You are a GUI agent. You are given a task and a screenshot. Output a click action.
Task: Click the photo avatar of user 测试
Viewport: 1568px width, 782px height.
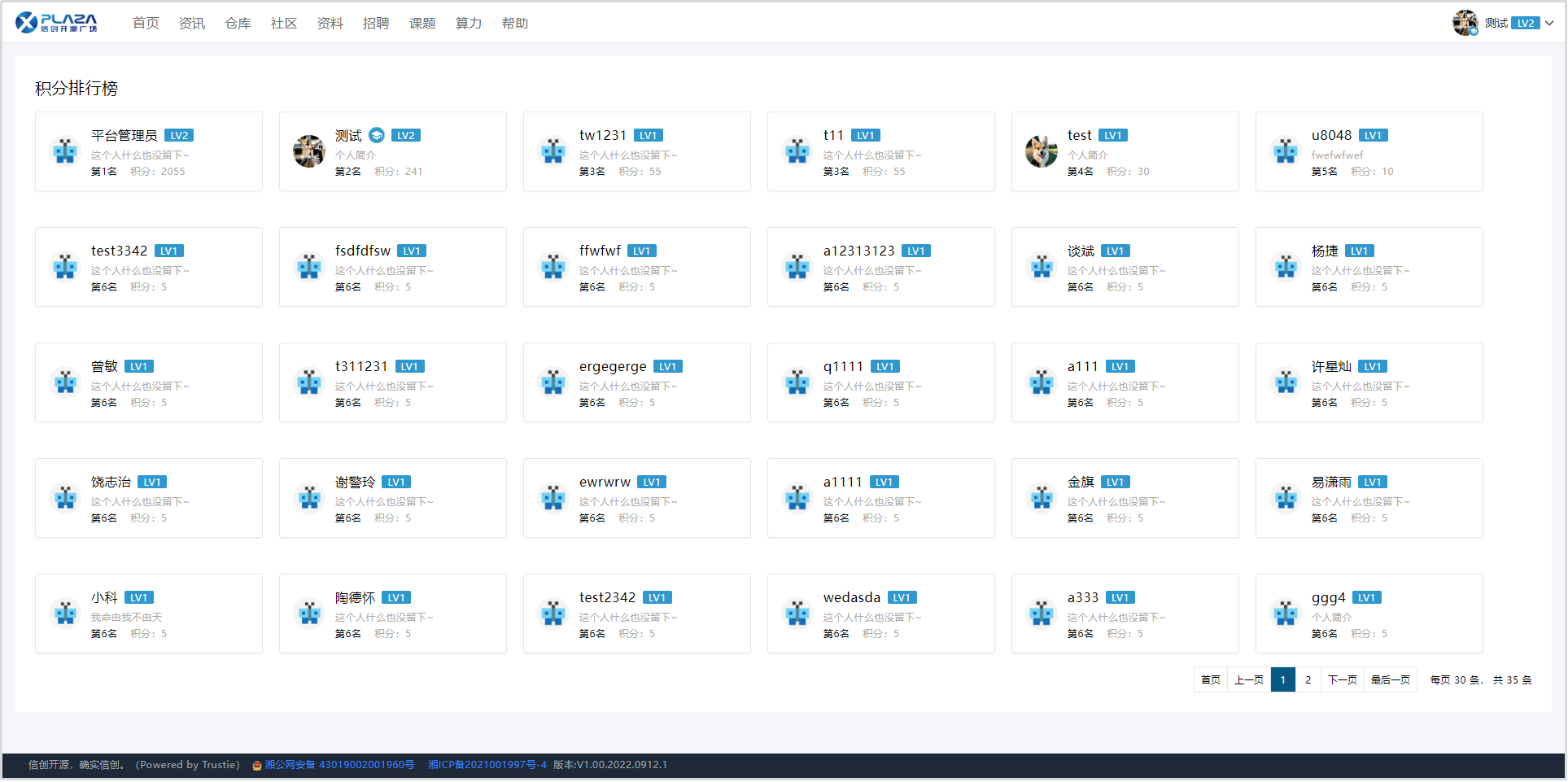[309, 151]
